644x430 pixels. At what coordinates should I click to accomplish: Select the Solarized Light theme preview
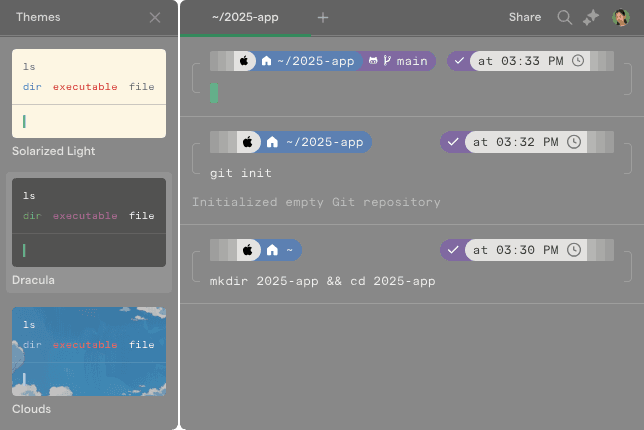89,94
